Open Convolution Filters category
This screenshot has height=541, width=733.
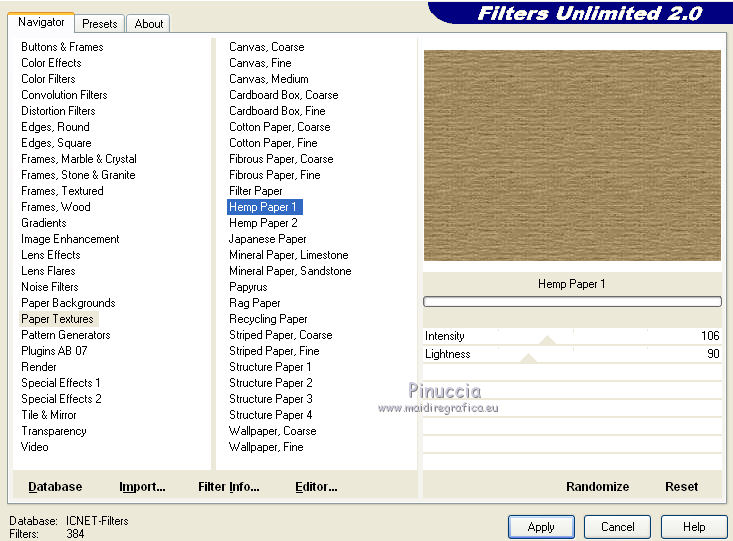tap(64, 95)
